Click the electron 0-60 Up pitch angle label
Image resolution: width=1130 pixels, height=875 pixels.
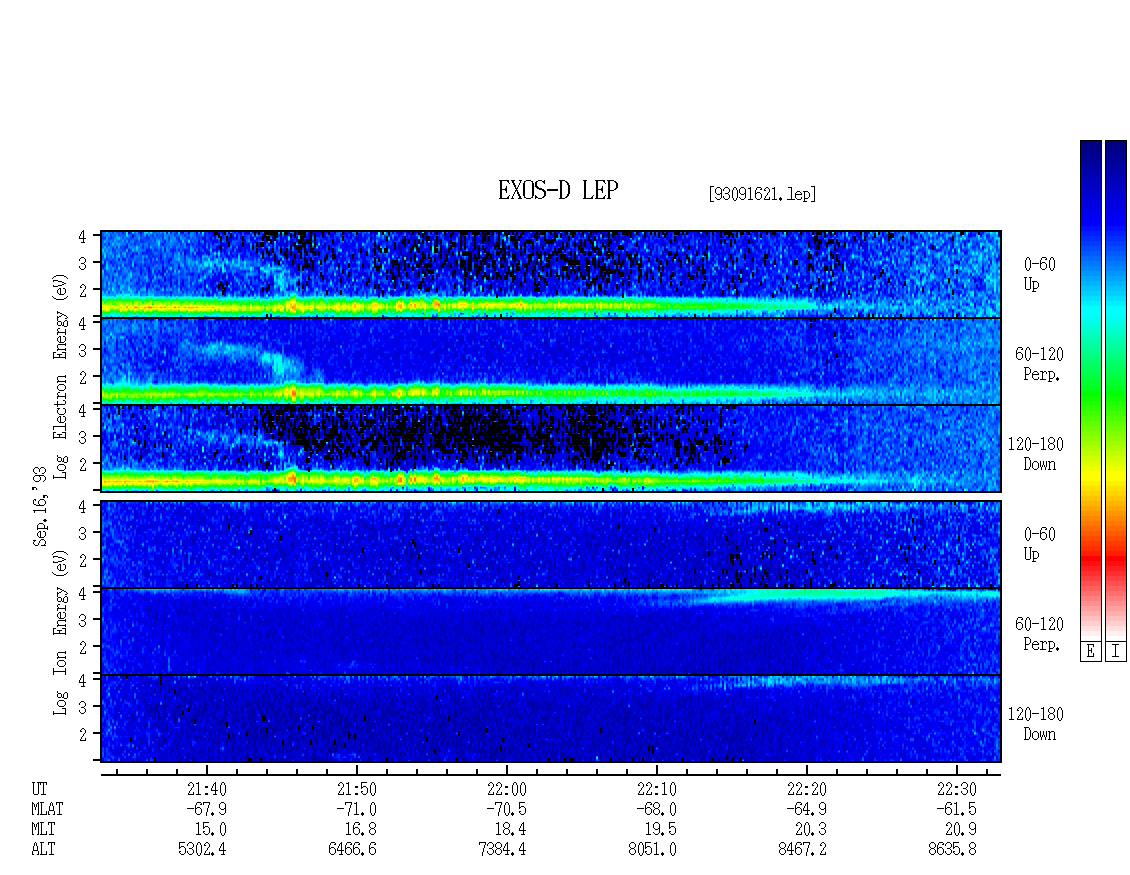click(x=1039, y=274)
